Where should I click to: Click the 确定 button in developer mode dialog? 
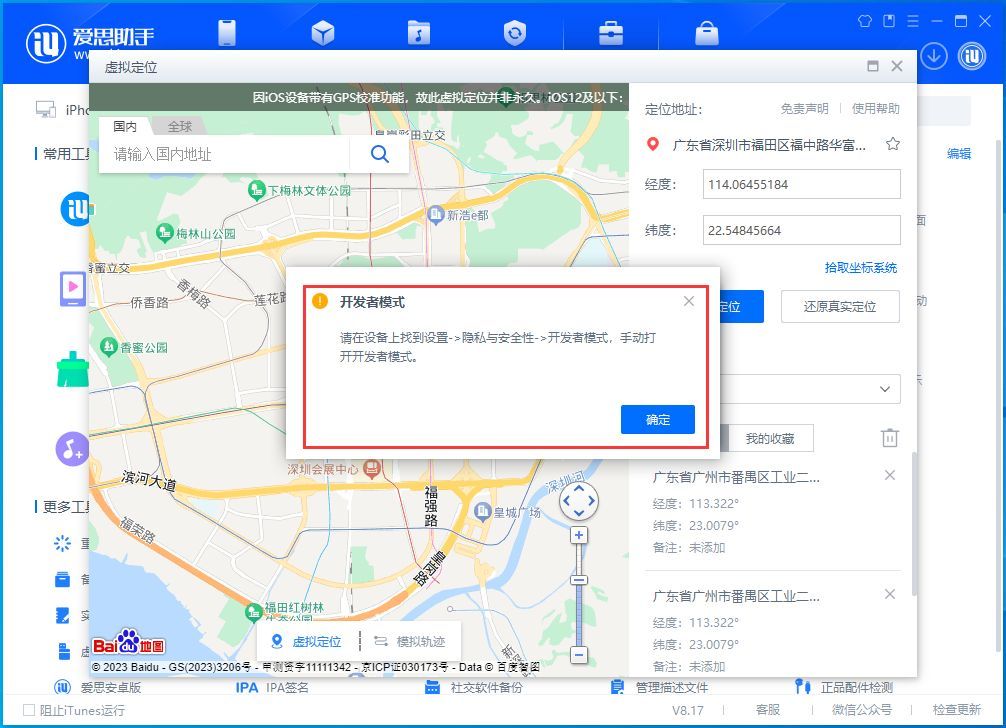pos(658,419)
